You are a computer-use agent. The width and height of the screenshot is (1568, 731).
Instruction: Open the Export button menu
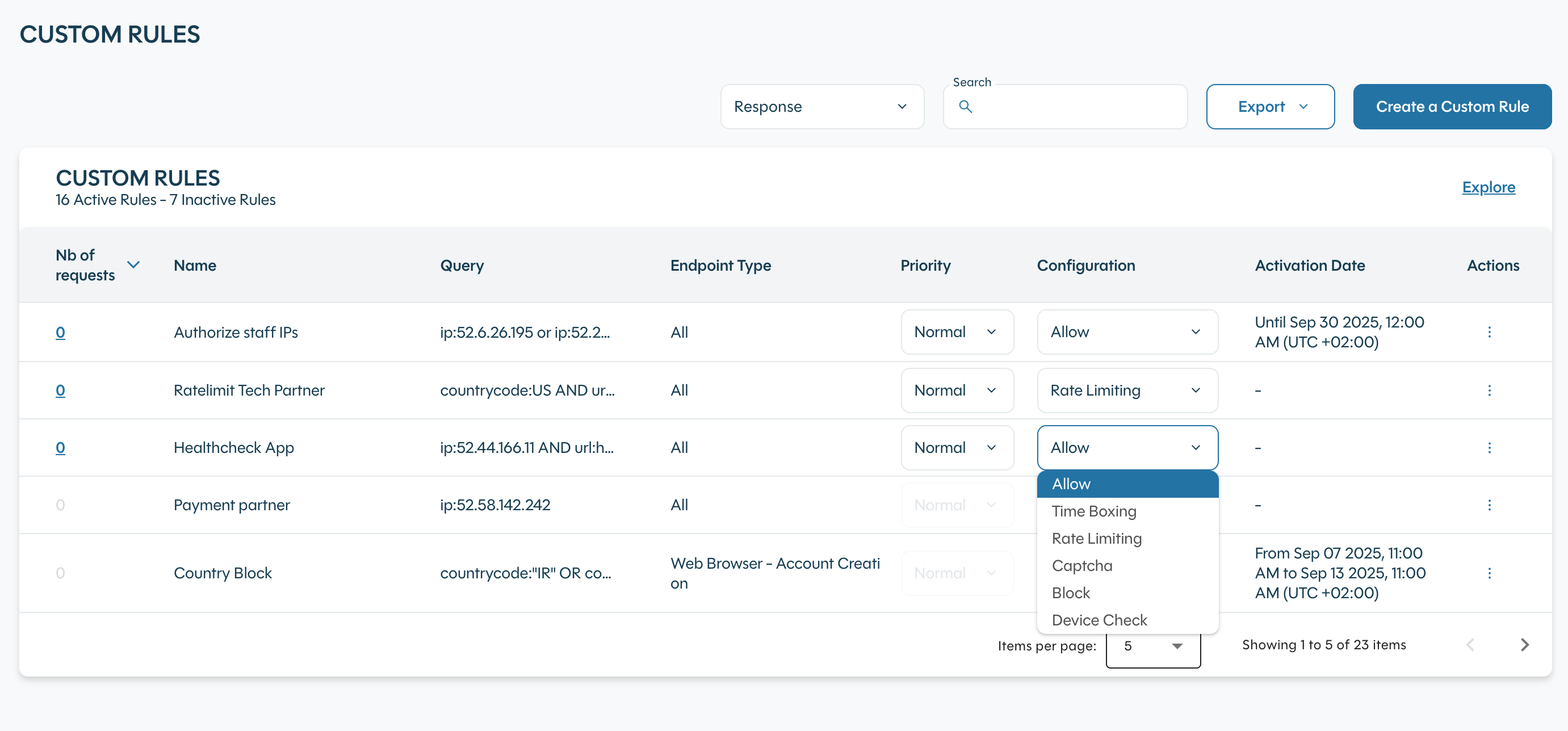(1271, 107)
